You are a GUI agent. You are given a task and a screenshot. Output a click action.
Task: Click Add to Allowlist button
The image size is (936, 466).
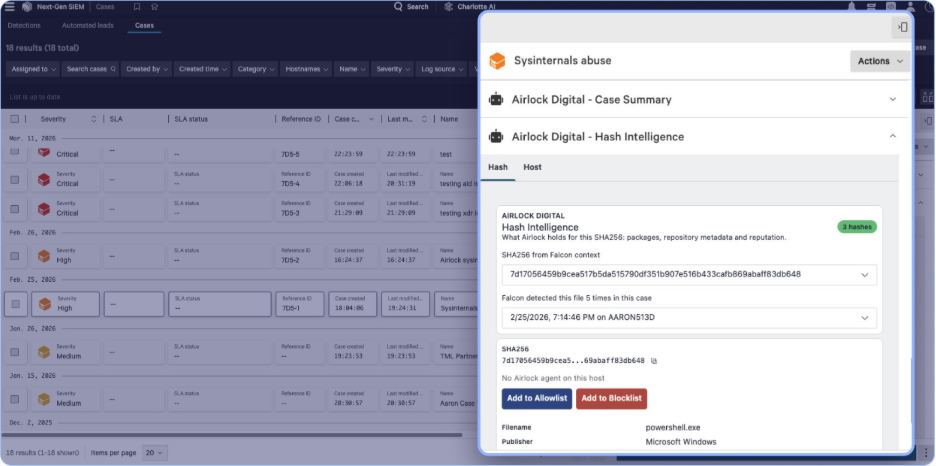(537, 399)
